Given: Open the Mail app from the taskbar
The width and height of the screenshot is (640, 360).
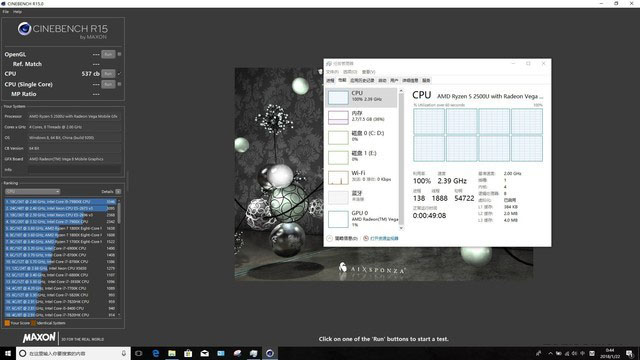Looking at the screenshot, I should tap(204, 353).
